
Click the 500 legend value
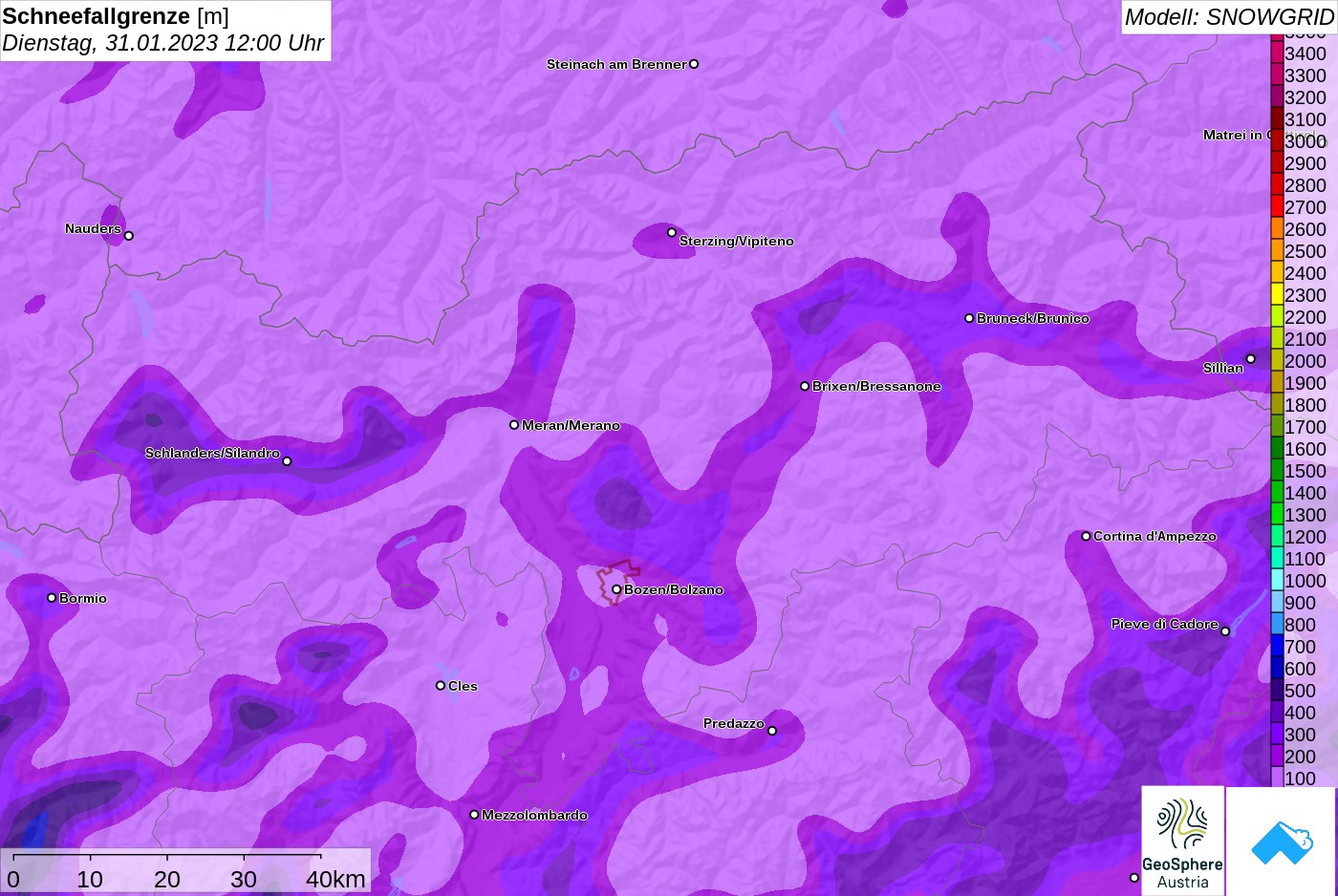click(1301, 691)
